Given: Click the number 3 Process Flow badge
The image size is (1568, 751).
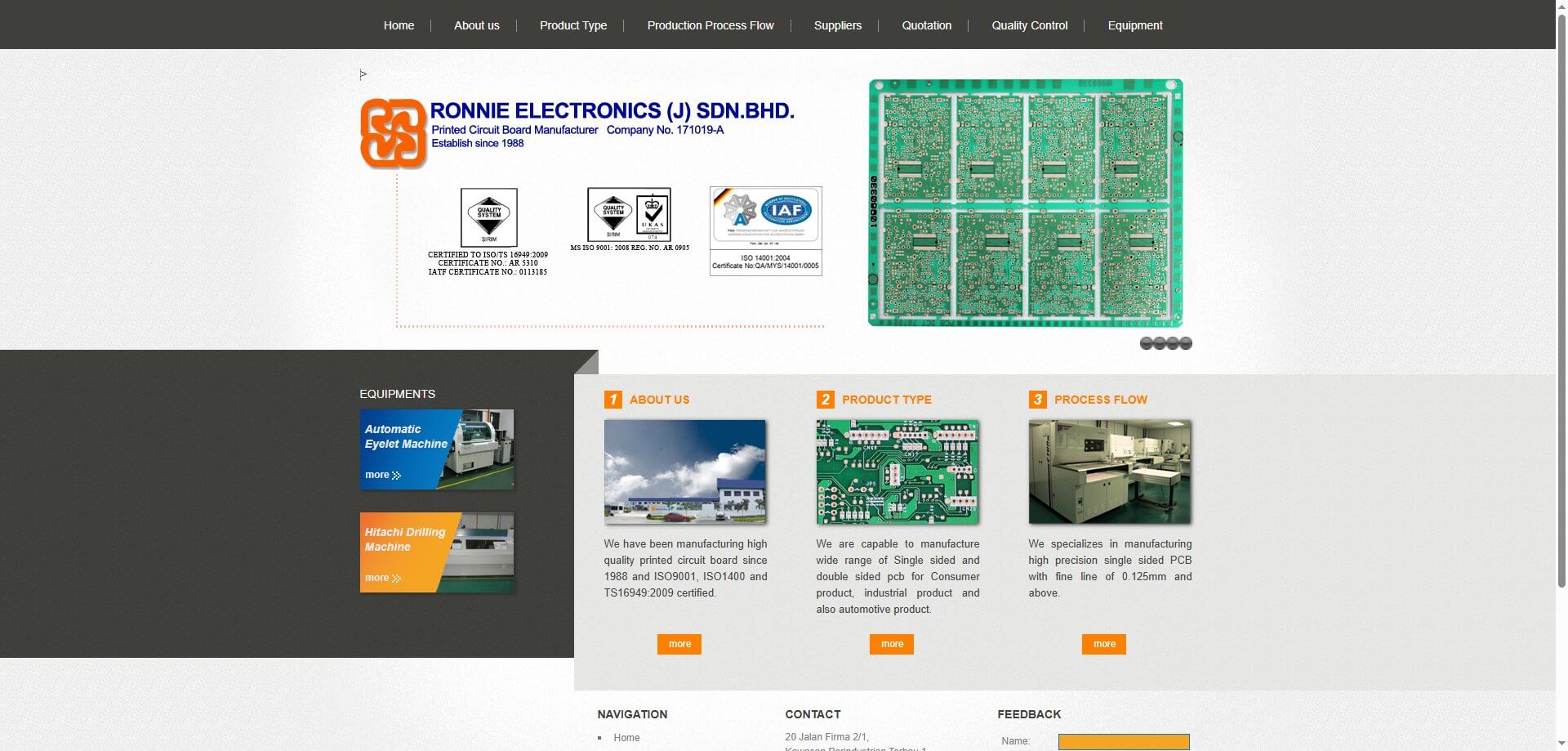Looking at the screenshot, I should [1037, 400].
